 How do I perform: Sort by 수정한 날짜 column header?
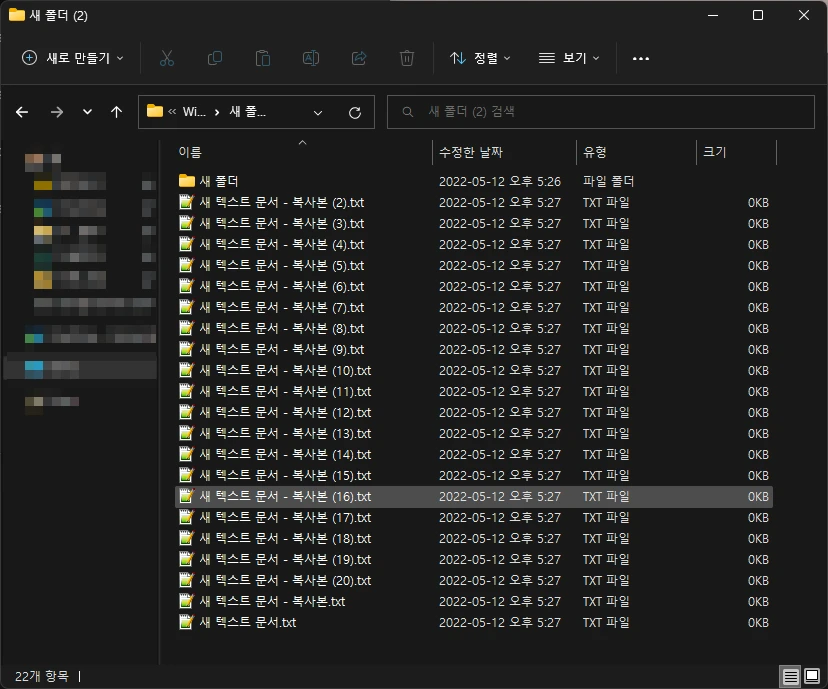click(x=471, y=152)
